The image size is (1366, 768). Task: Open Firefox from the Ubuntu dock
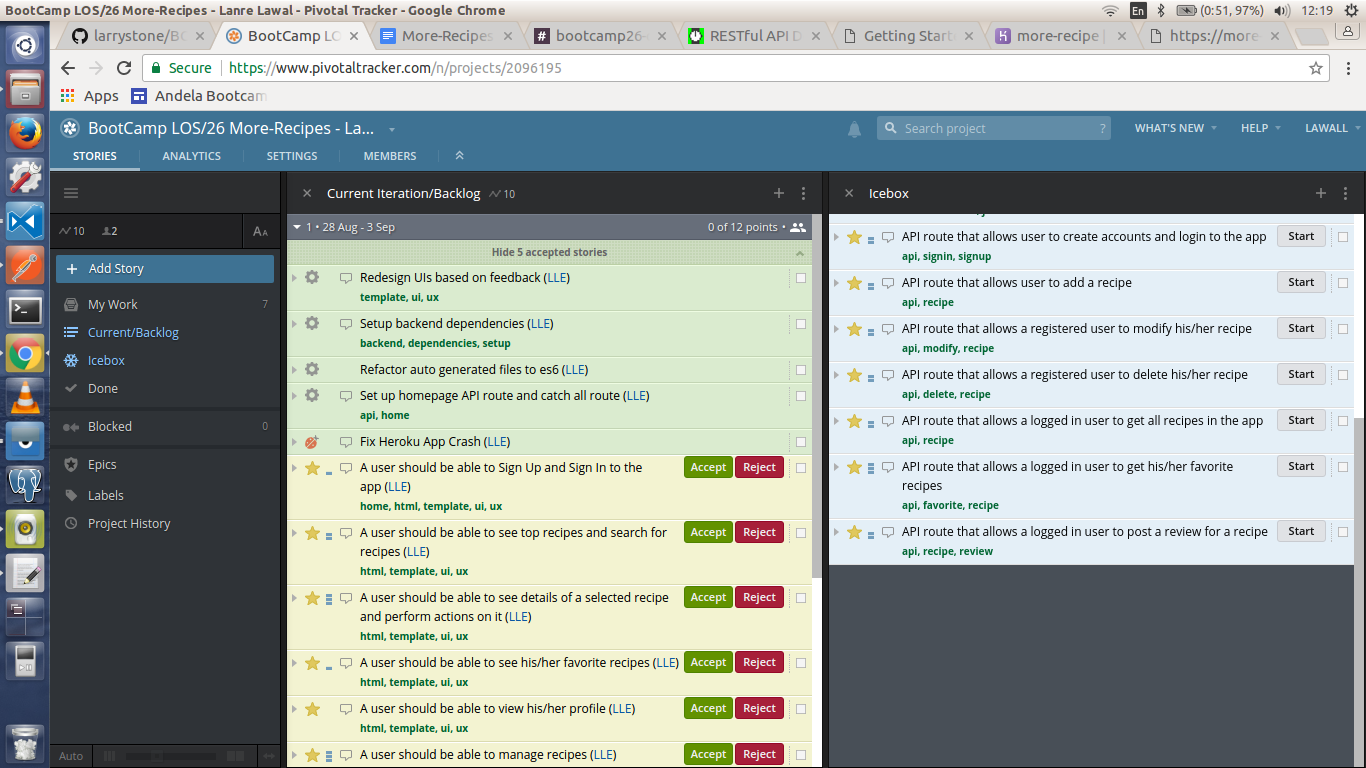coord(25,132)
